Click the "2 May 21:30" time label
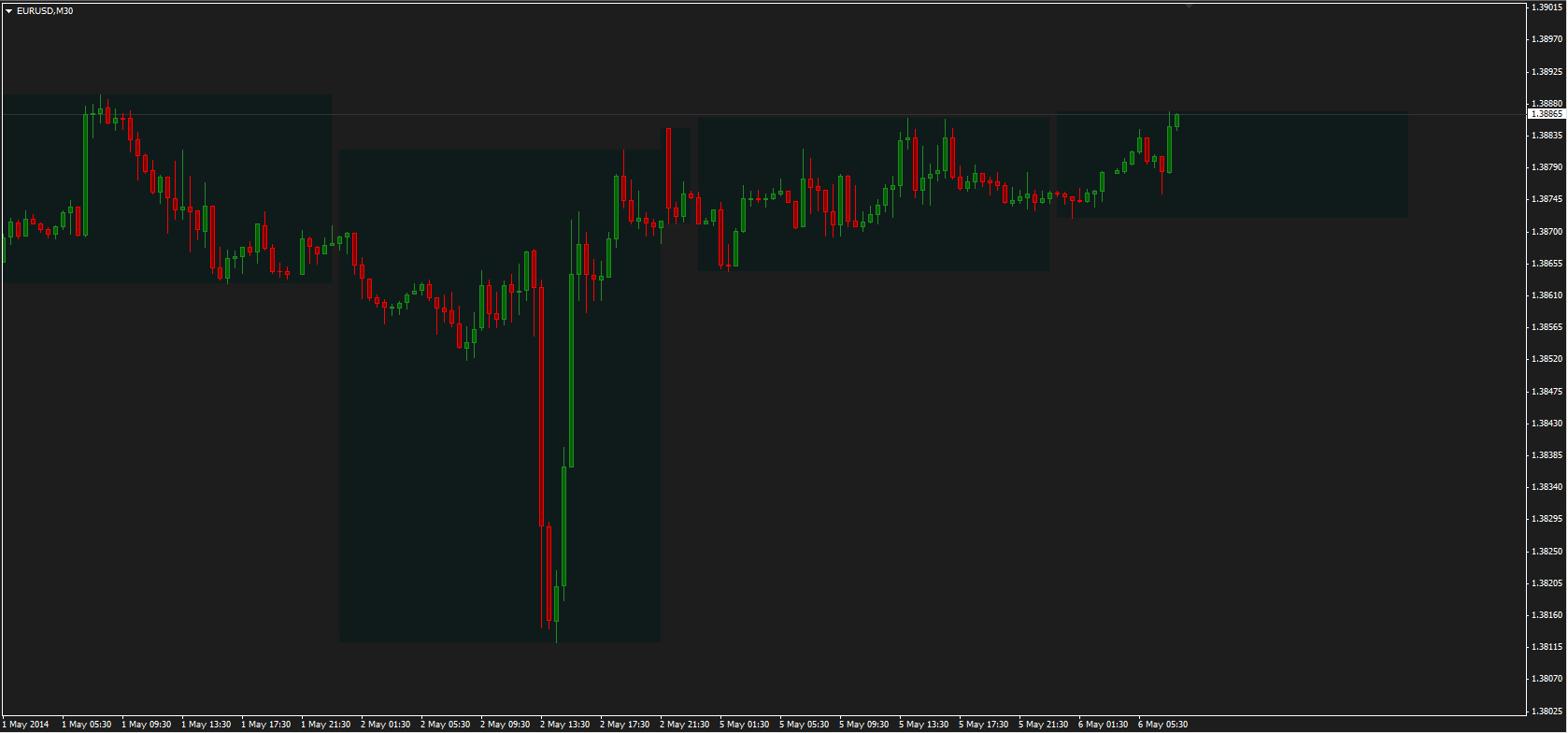The height and width of the screenshot is (733, 1568). 685,725
